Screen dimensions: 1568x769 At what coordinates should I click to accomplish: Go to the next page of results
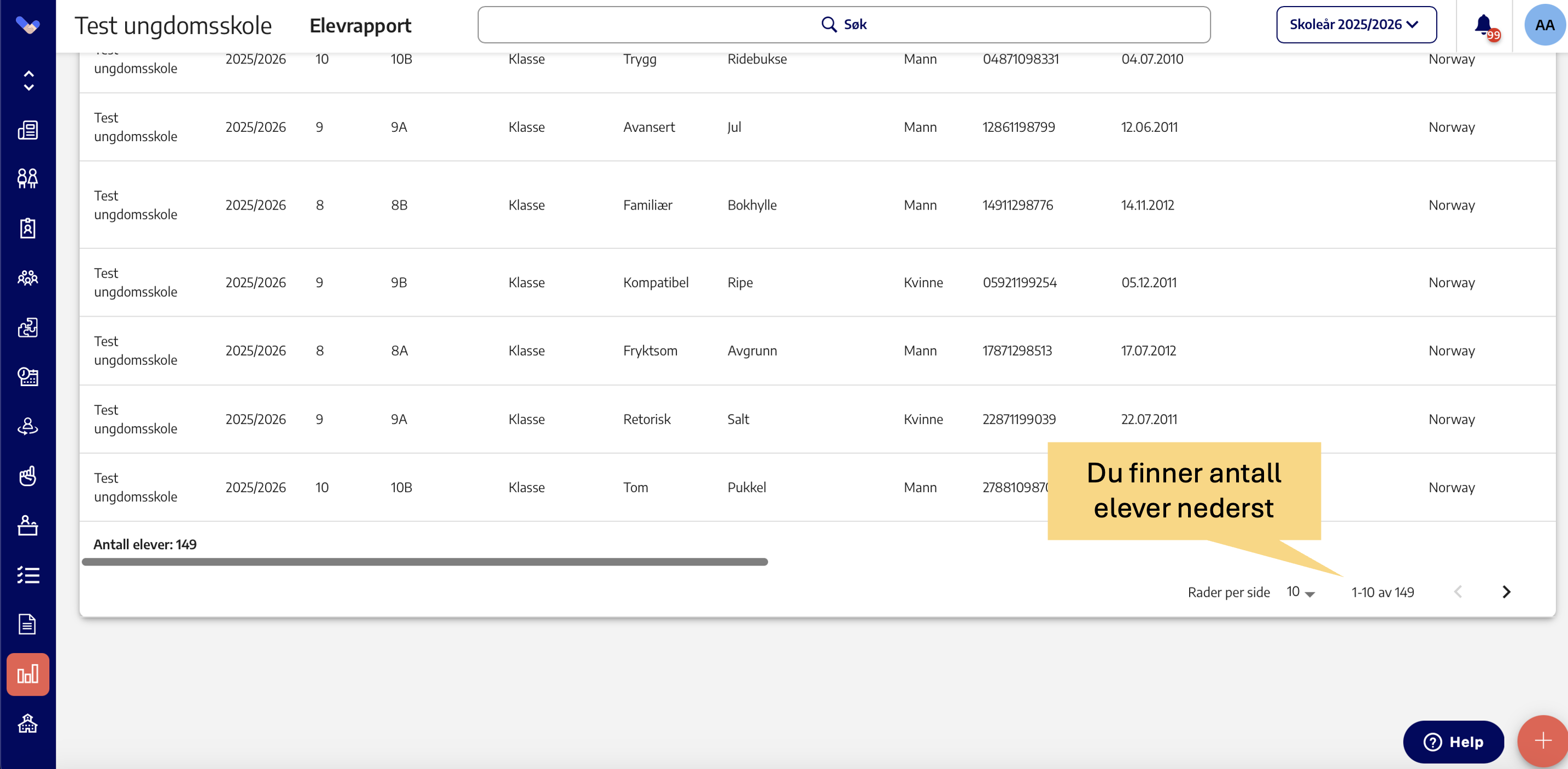tap(1506, 592)
